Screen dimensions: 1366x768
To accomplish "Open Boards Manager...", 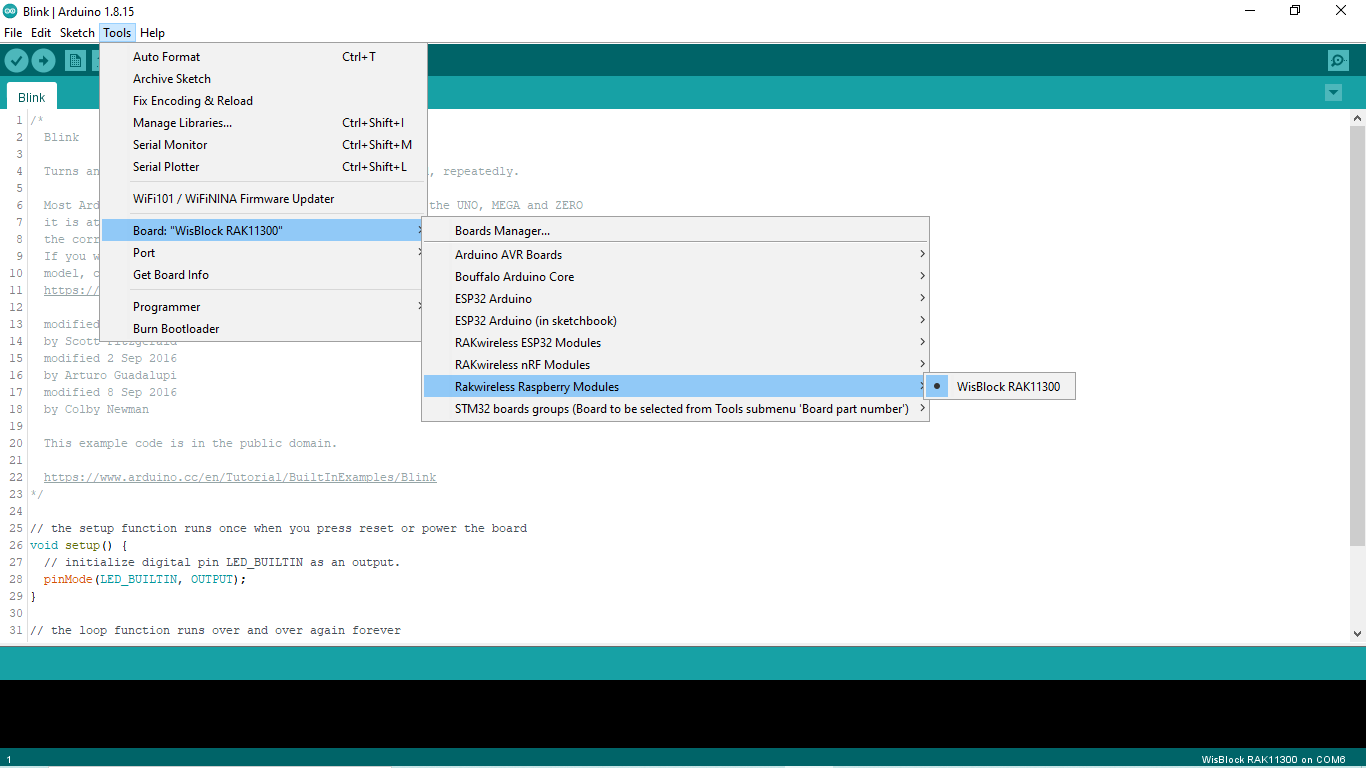I will click(x=676, y=231).
